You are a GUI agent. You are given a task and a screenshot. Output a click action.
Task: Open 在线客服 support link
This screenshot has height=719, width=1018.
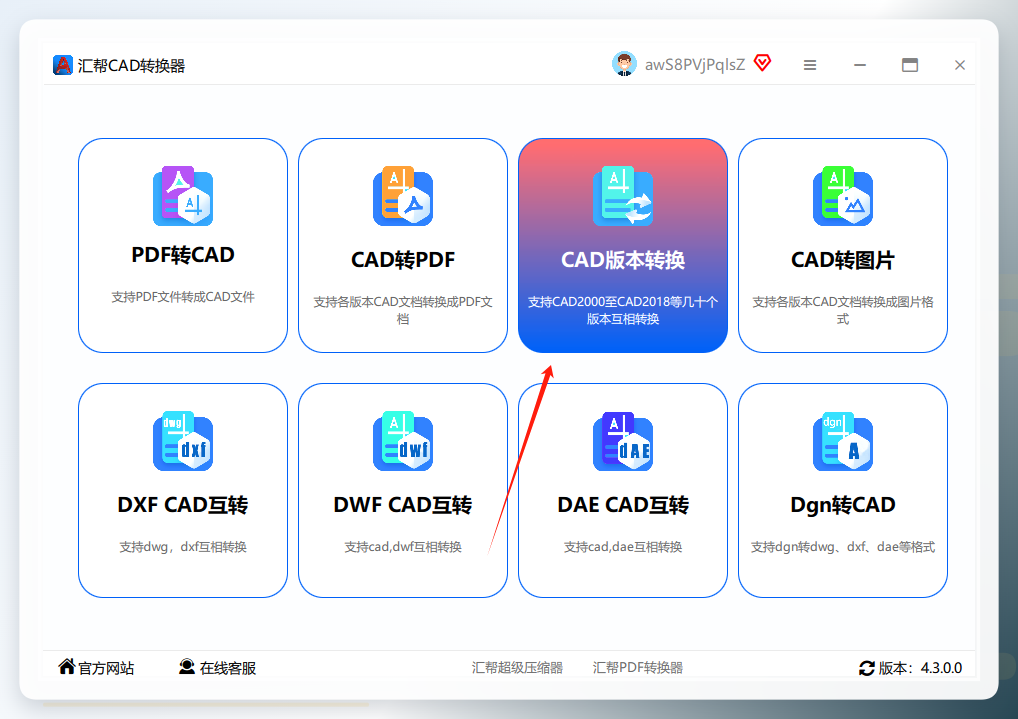tap(228, 668)
